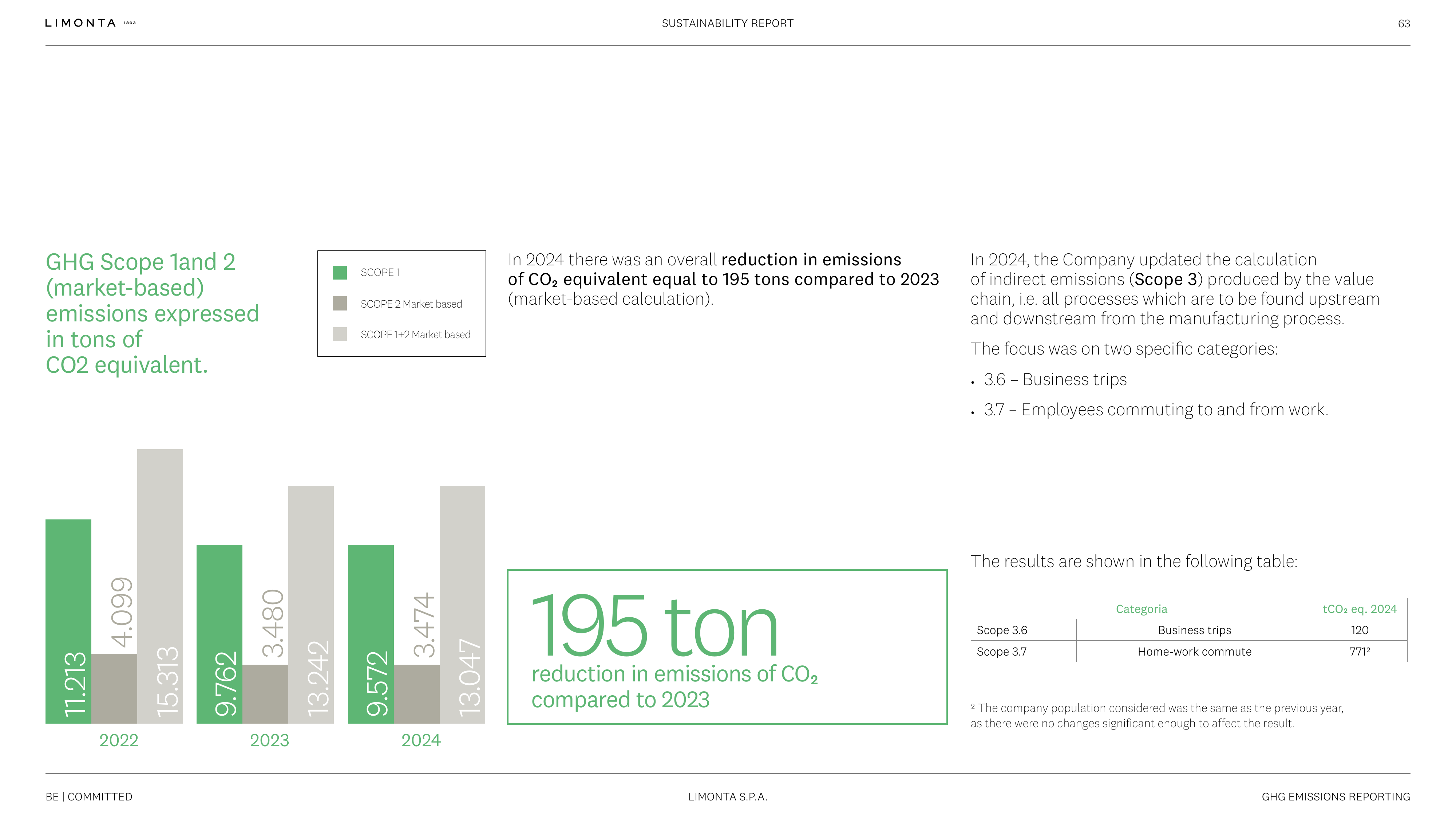
Task: Click 'GHG EMISSIONS REPORTING' footer text
Action: (1336, 797)
